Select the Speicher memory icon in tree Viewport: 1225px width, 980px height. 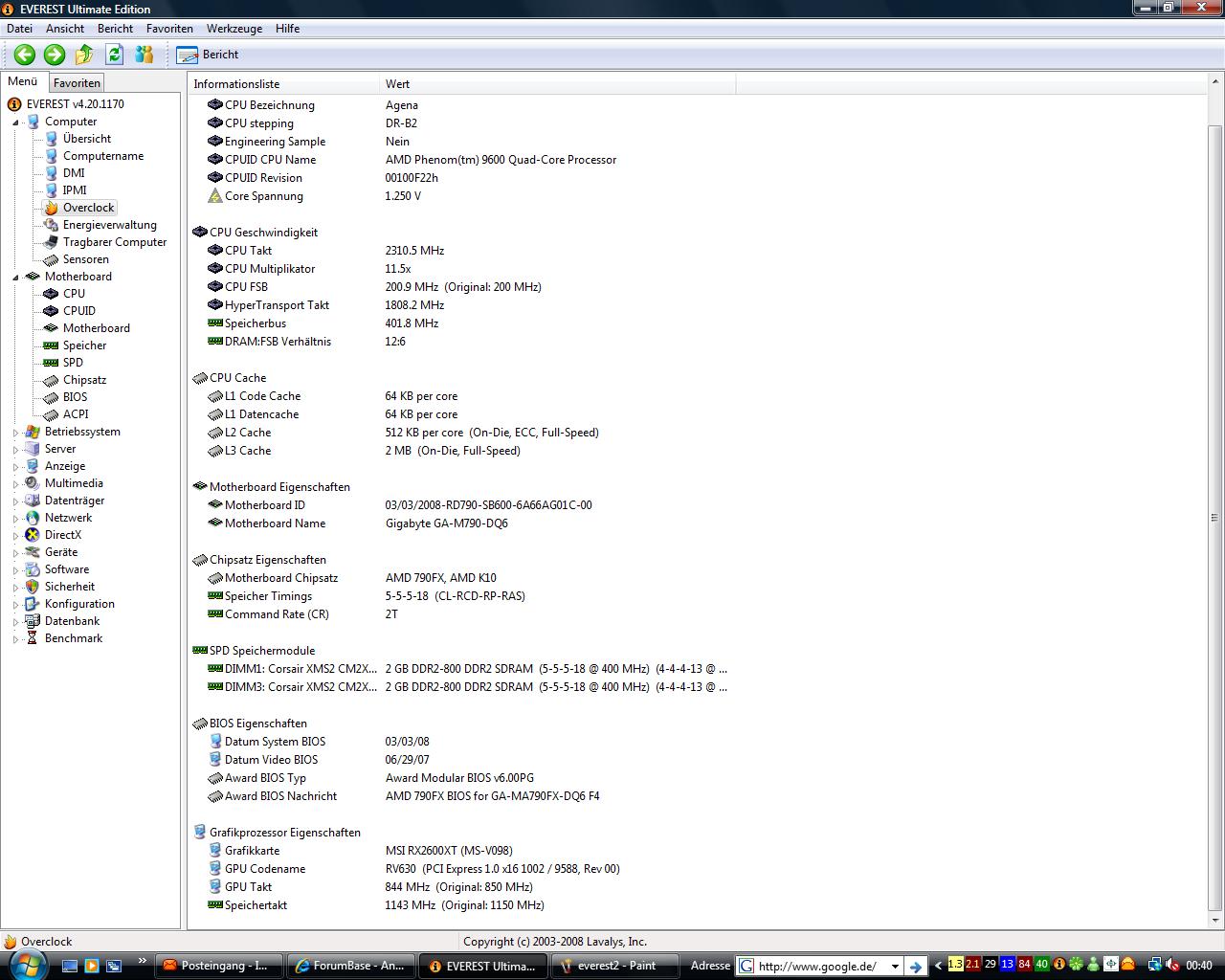(x=51, y=345)
